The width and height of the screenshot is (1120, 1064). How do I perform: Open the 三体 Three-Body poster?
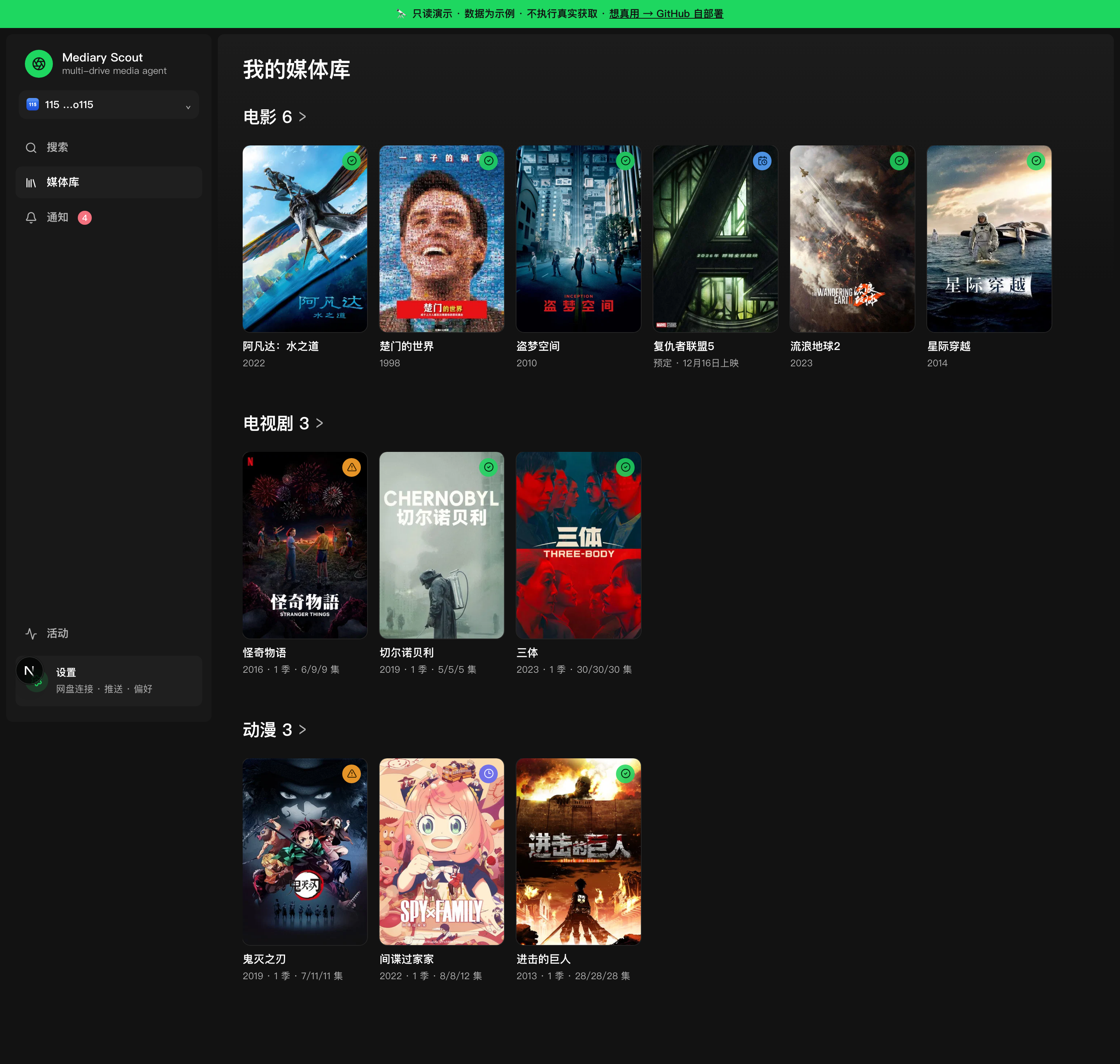tap(578, 545)
